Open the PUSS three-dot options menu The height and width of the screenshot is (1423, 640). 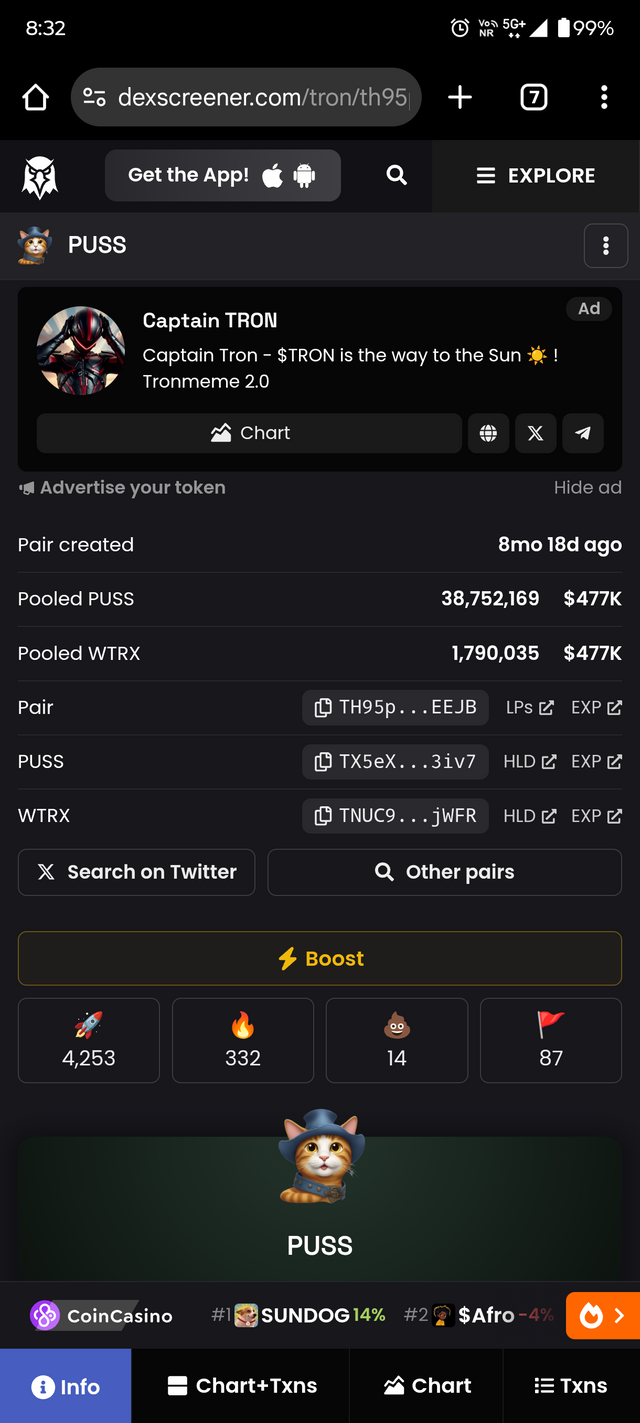click(606, 245)
